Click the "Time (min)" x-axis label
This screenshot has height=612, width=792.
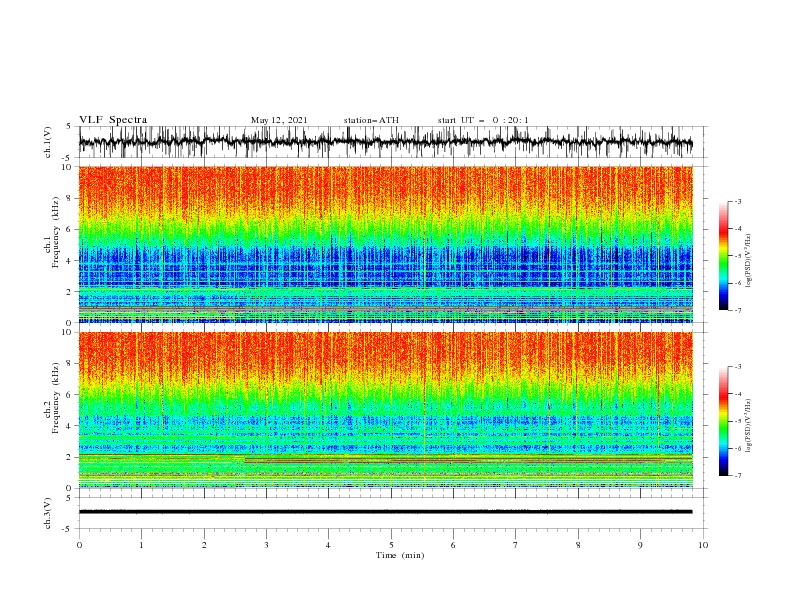pyautogui.click(x=400, y=555)
